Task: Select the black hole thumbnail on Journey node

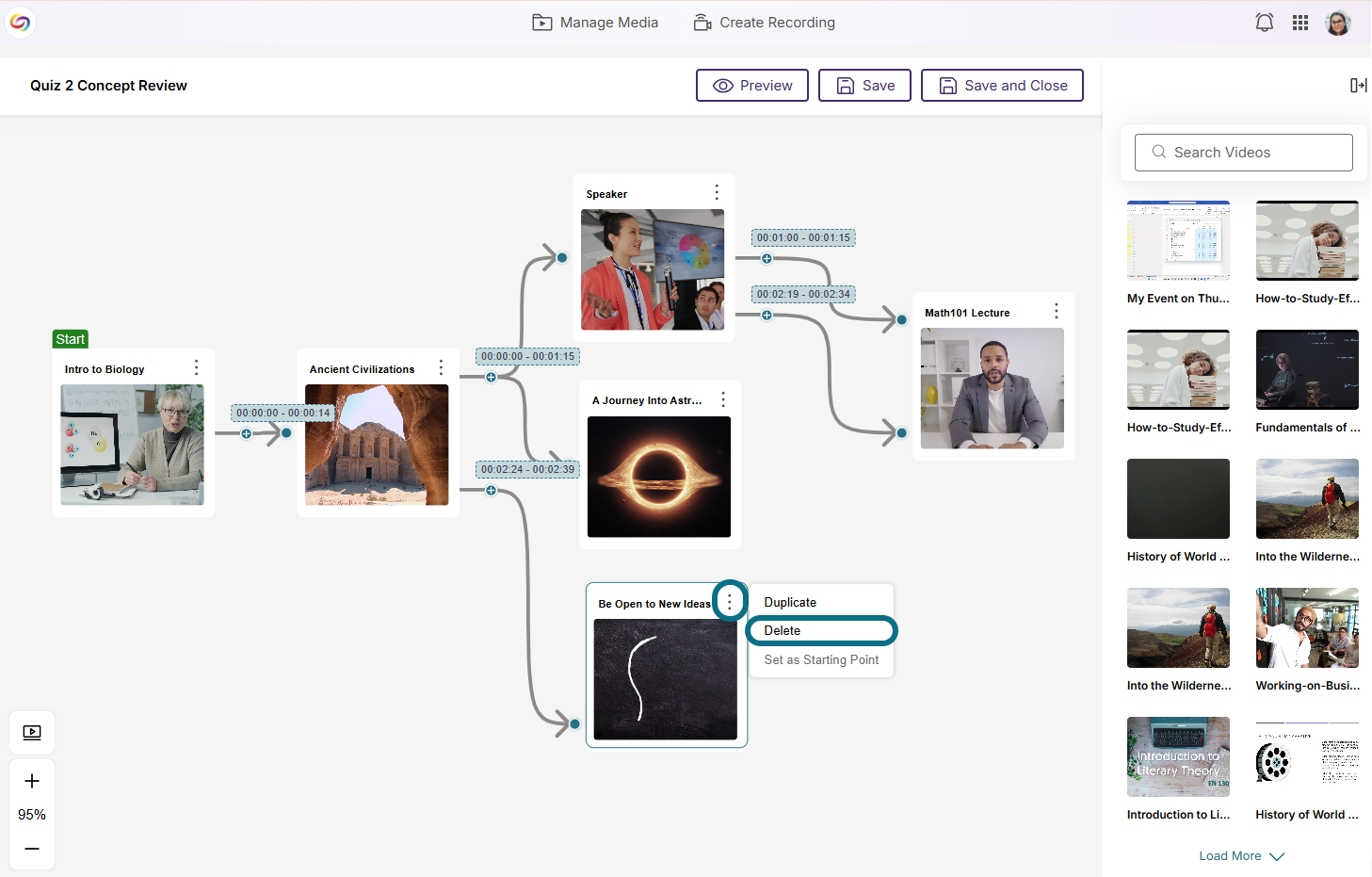Action: coord(659,477)
